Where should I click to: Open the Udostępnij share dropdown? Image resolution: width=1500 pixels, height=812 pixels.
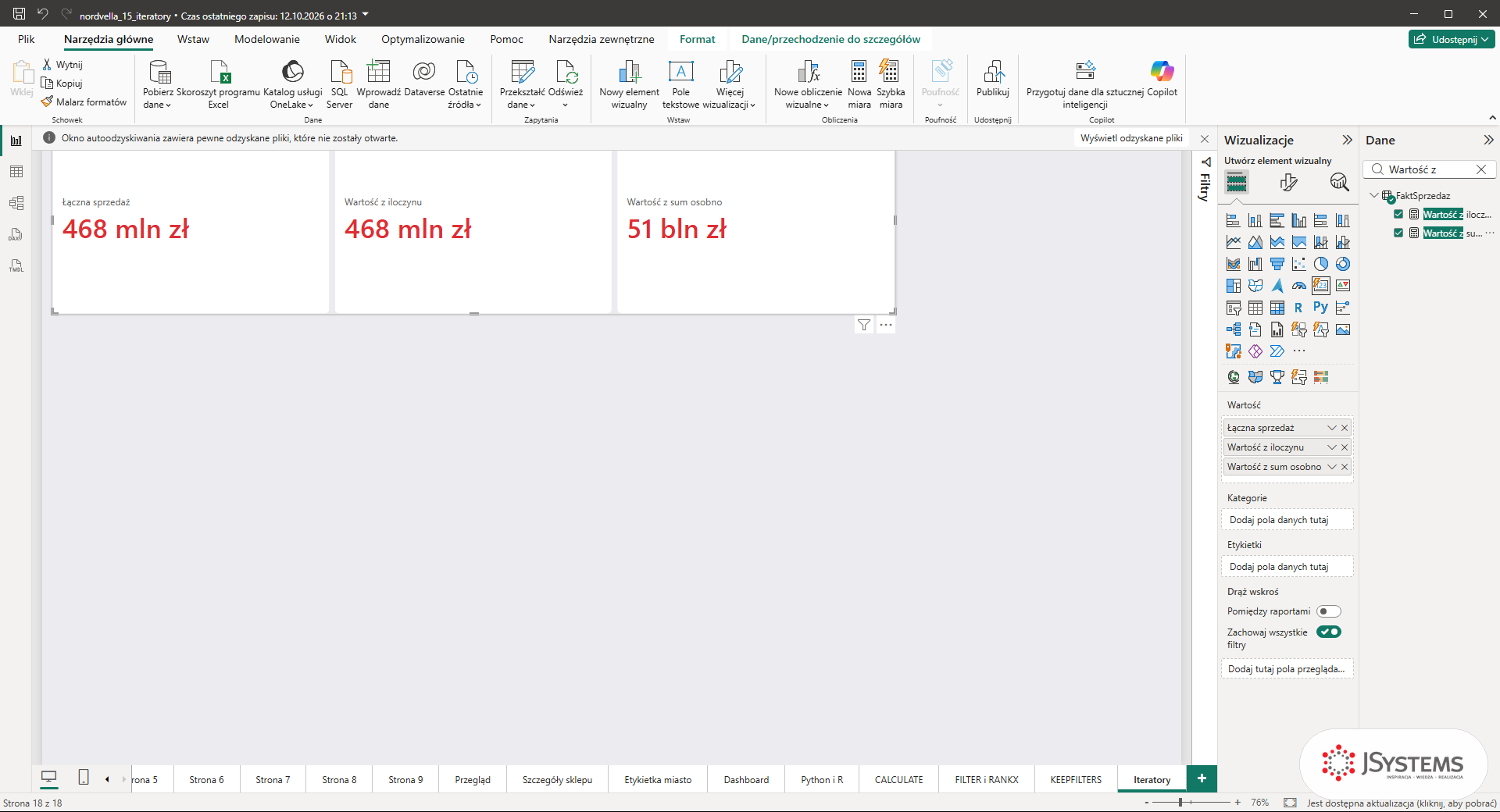[1452, 39]
